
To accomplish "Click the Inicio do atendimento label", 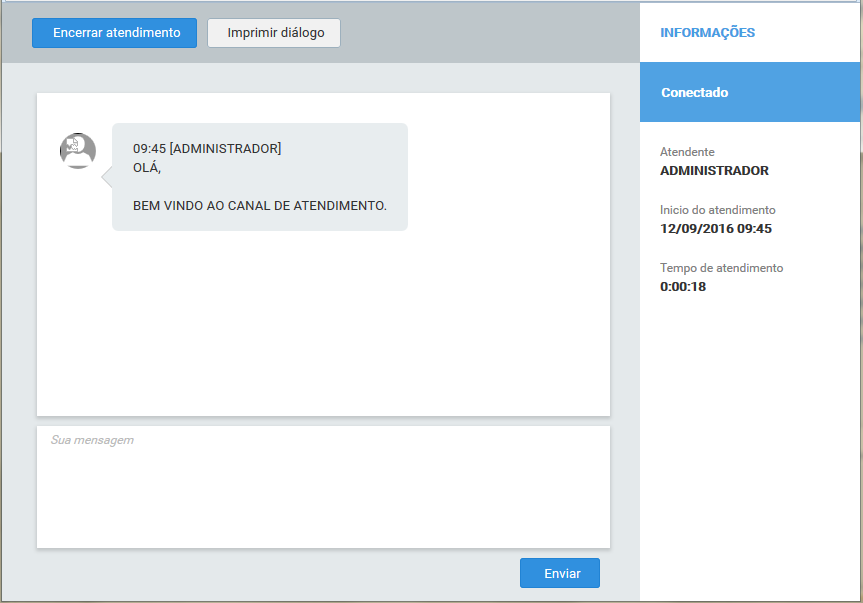I will [717, 210].
